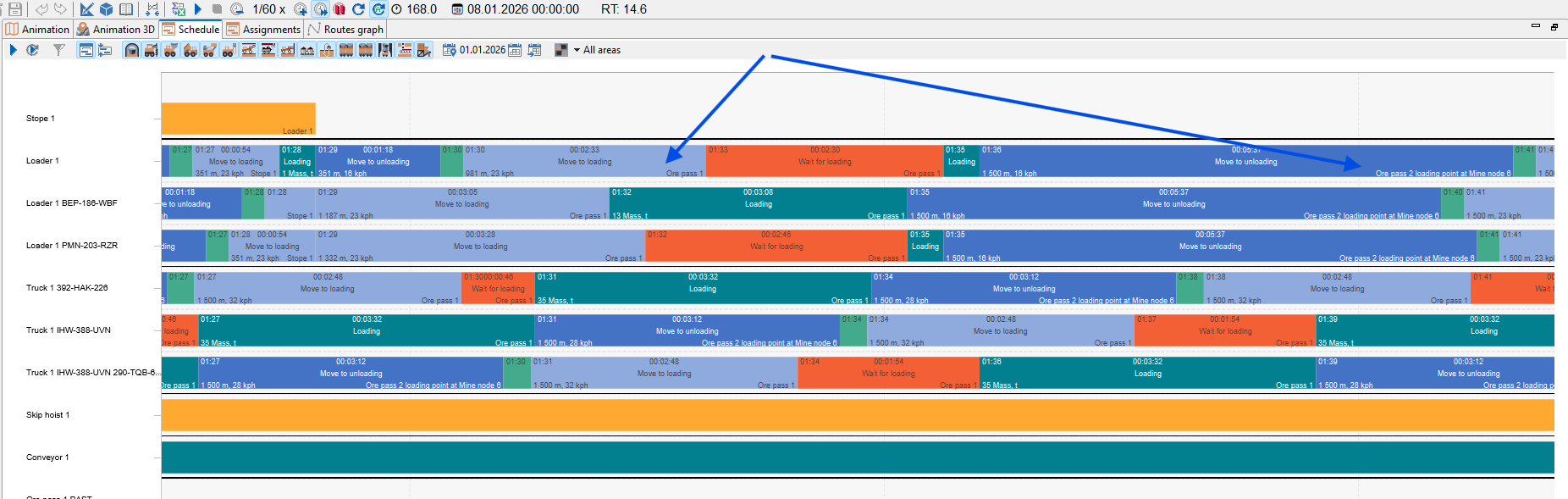Click the minimize panel button top right
Image resolution: width=1568 pixels, height=499 pixels.
(1536, 26)
